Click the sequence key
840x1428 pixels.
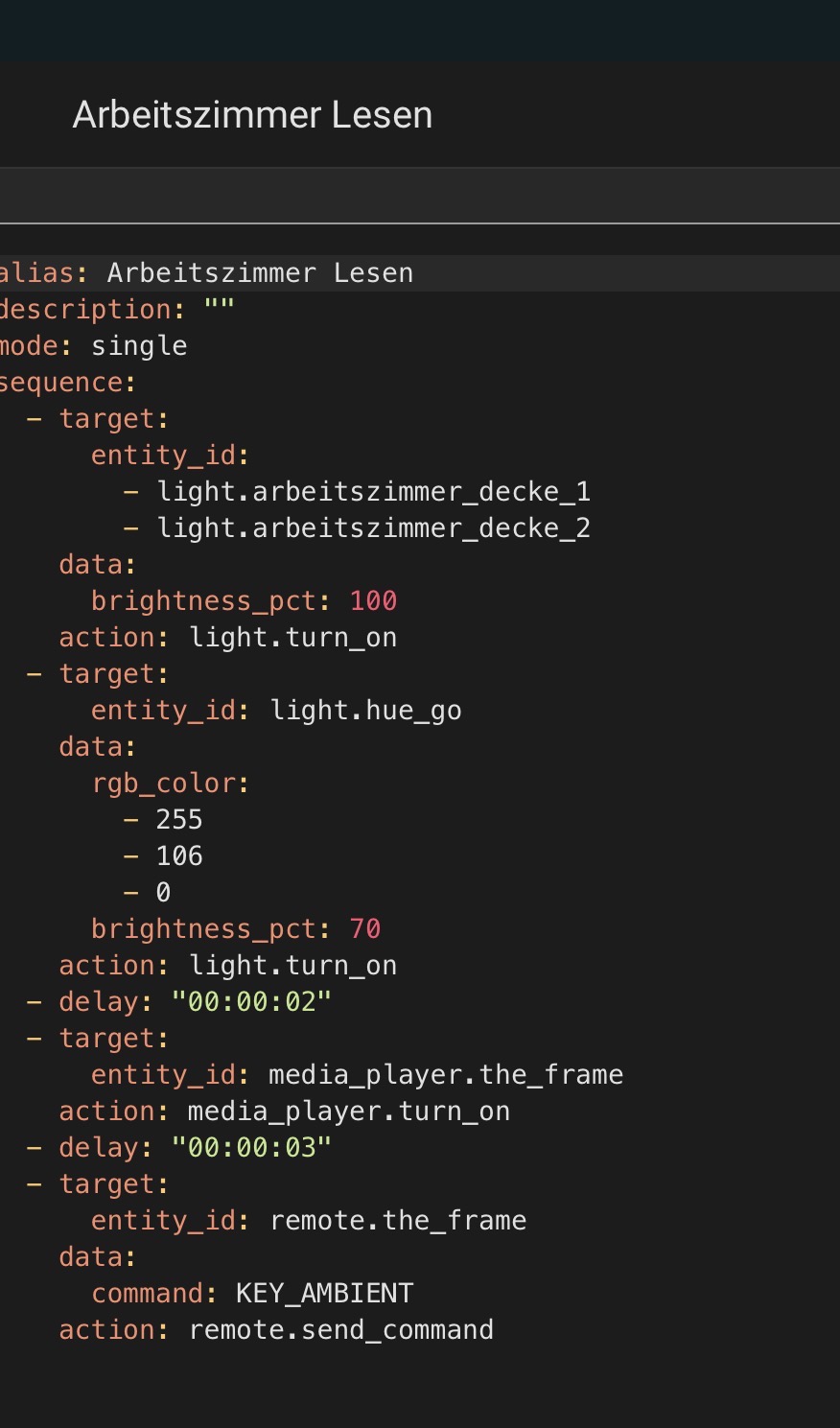61,383
